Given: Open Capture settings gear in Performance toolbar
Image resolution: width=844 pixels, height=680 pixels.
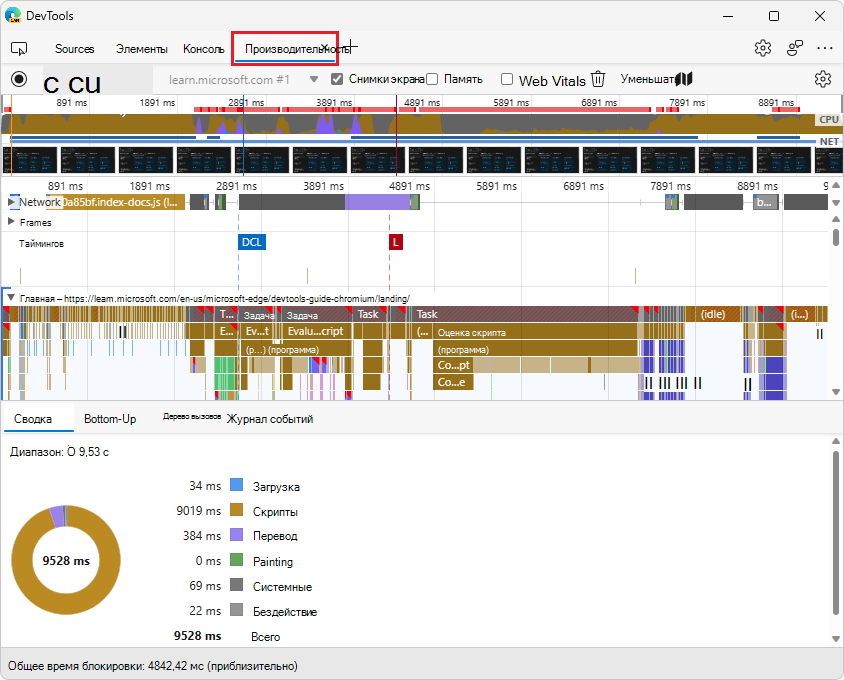Looking at the screenshot, I should [x=822, y=79].
